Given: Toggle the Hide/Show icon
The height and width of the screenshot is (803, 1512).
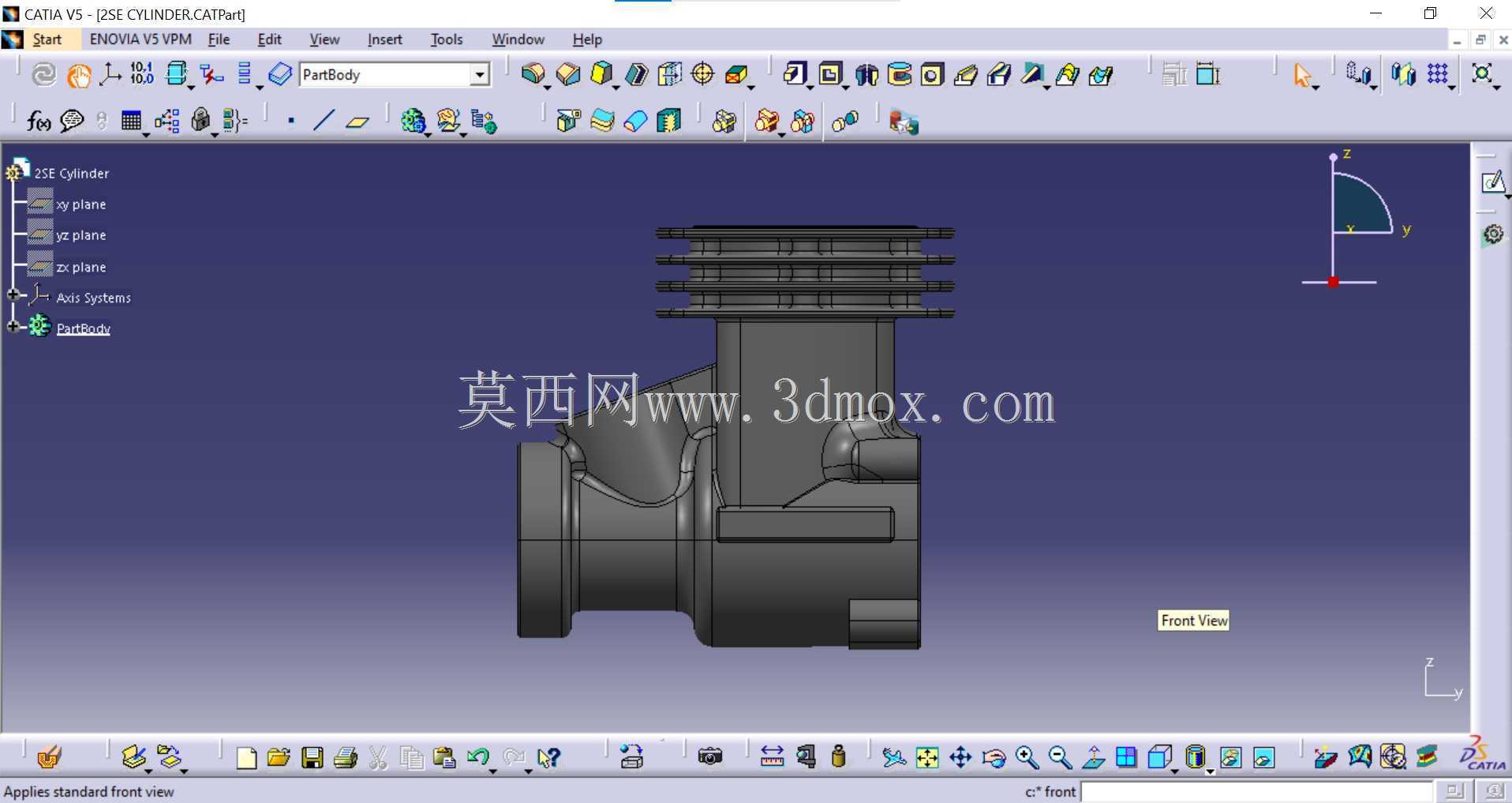Looking at the screenshot, I should 1230,757.
